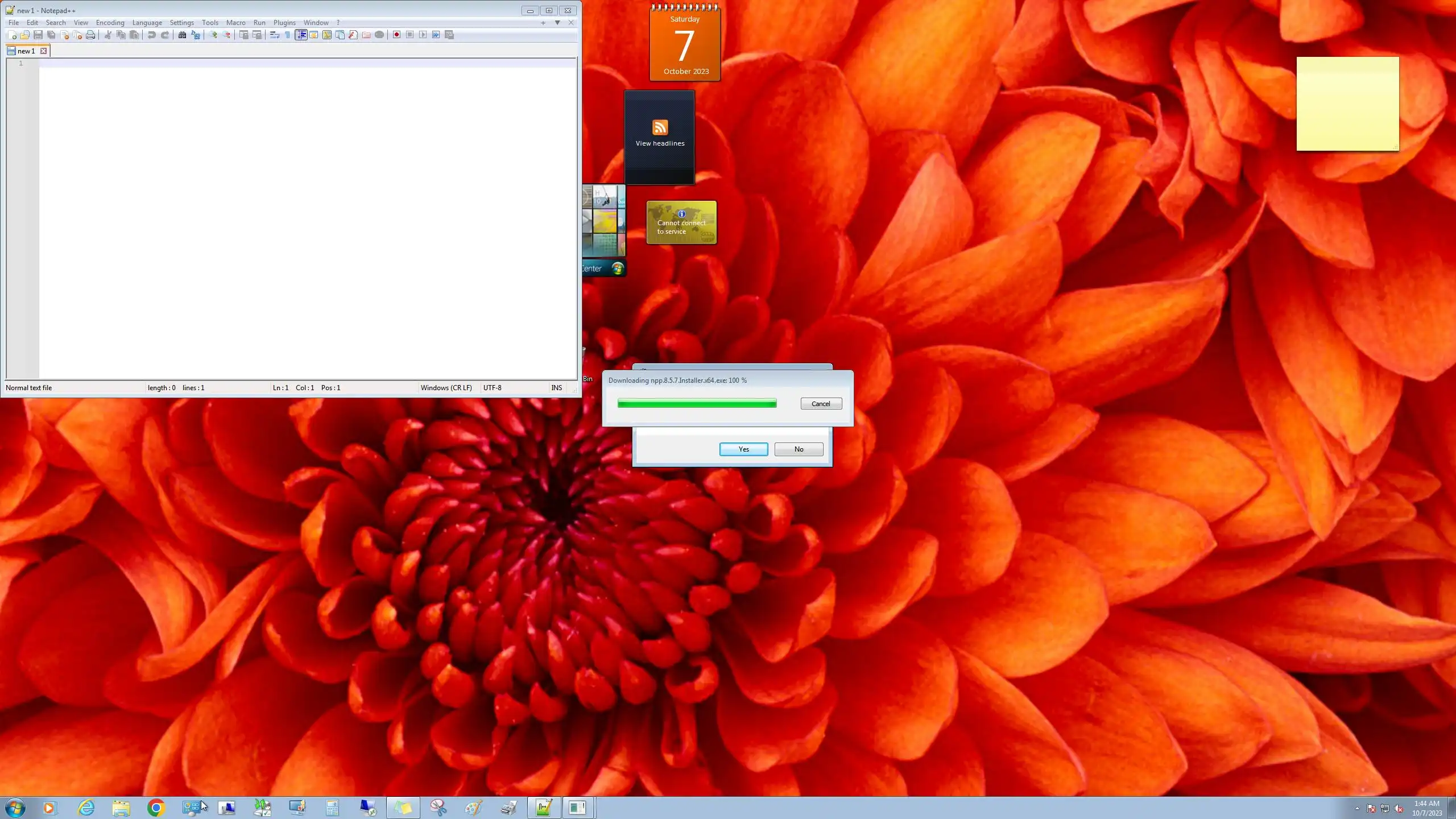Image resolution: width=1456 pixels, height=819 pixels.
Task: Expand the tab list down-arrow in menu bar
Action: [x=557, y=23]
